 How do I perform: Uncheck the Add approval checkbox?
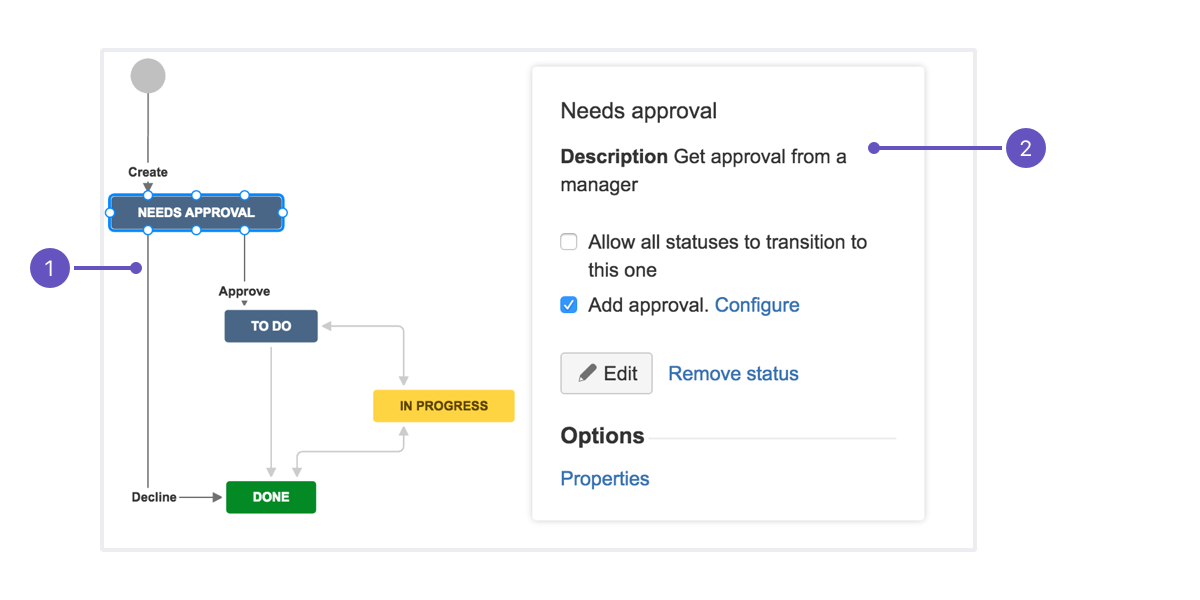click(x=569, y=305)
